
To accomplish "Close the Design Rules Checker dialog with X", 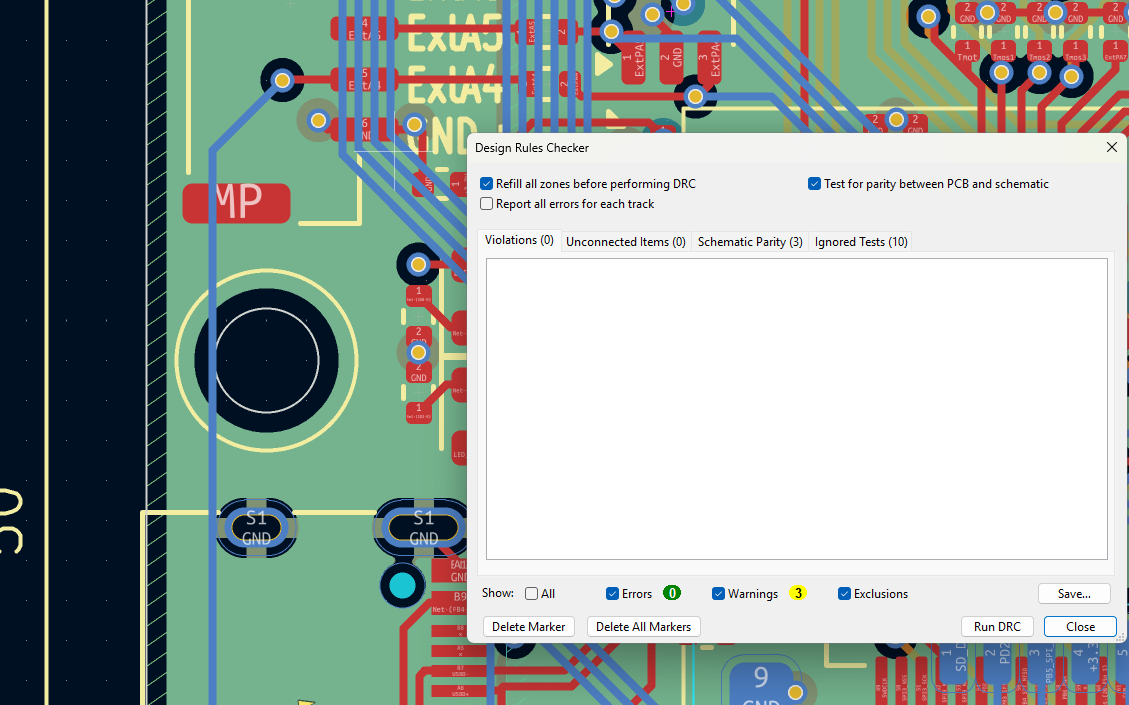I will click(1112, 148).
